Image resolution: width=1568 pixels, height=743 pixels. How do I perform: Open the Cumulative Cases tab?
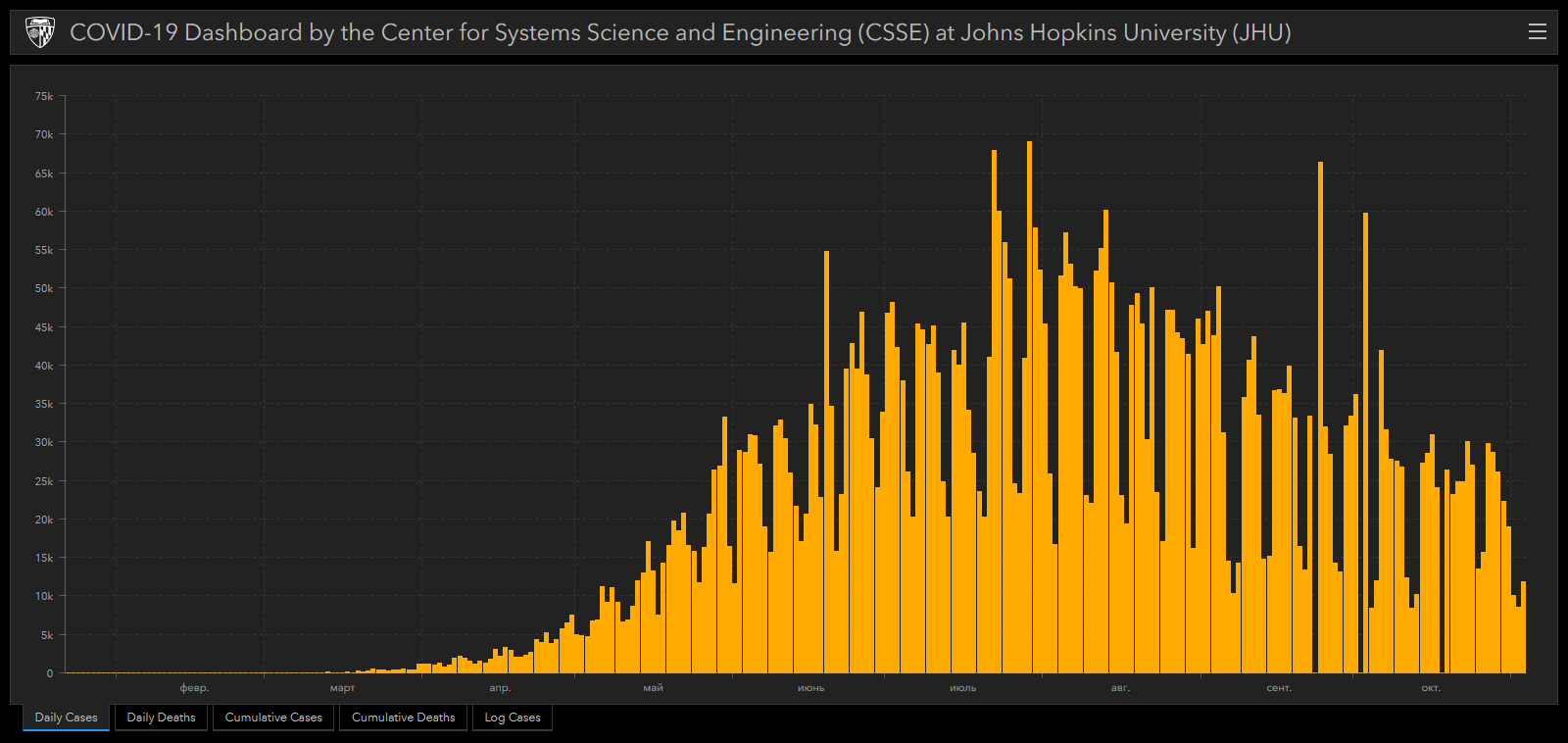pos(273,718)
